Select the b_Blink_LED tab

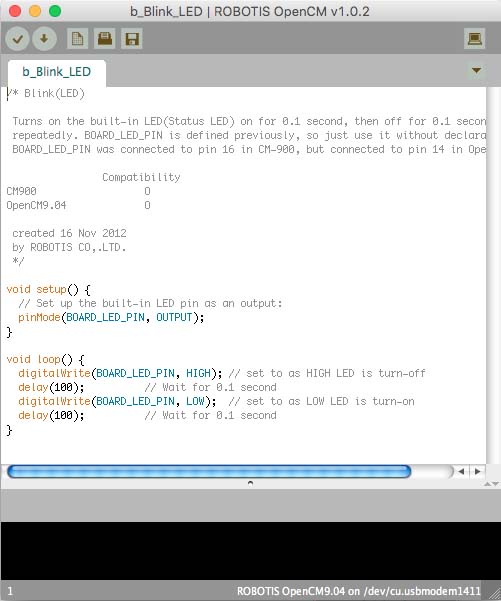[x=56, y=72]
